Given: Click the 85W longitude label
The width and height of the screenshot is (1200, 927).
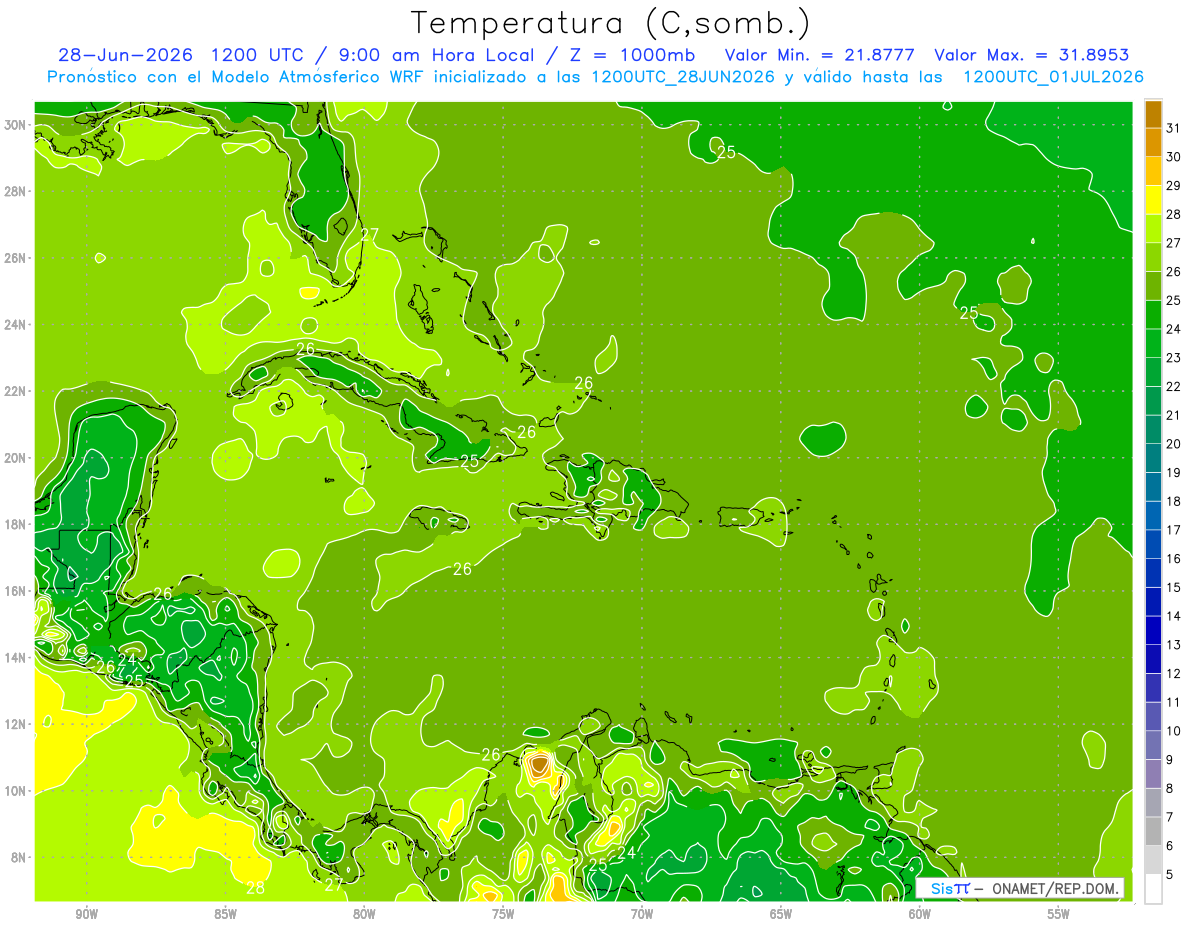Looking at the screenshot, I should tap(226, 914).
